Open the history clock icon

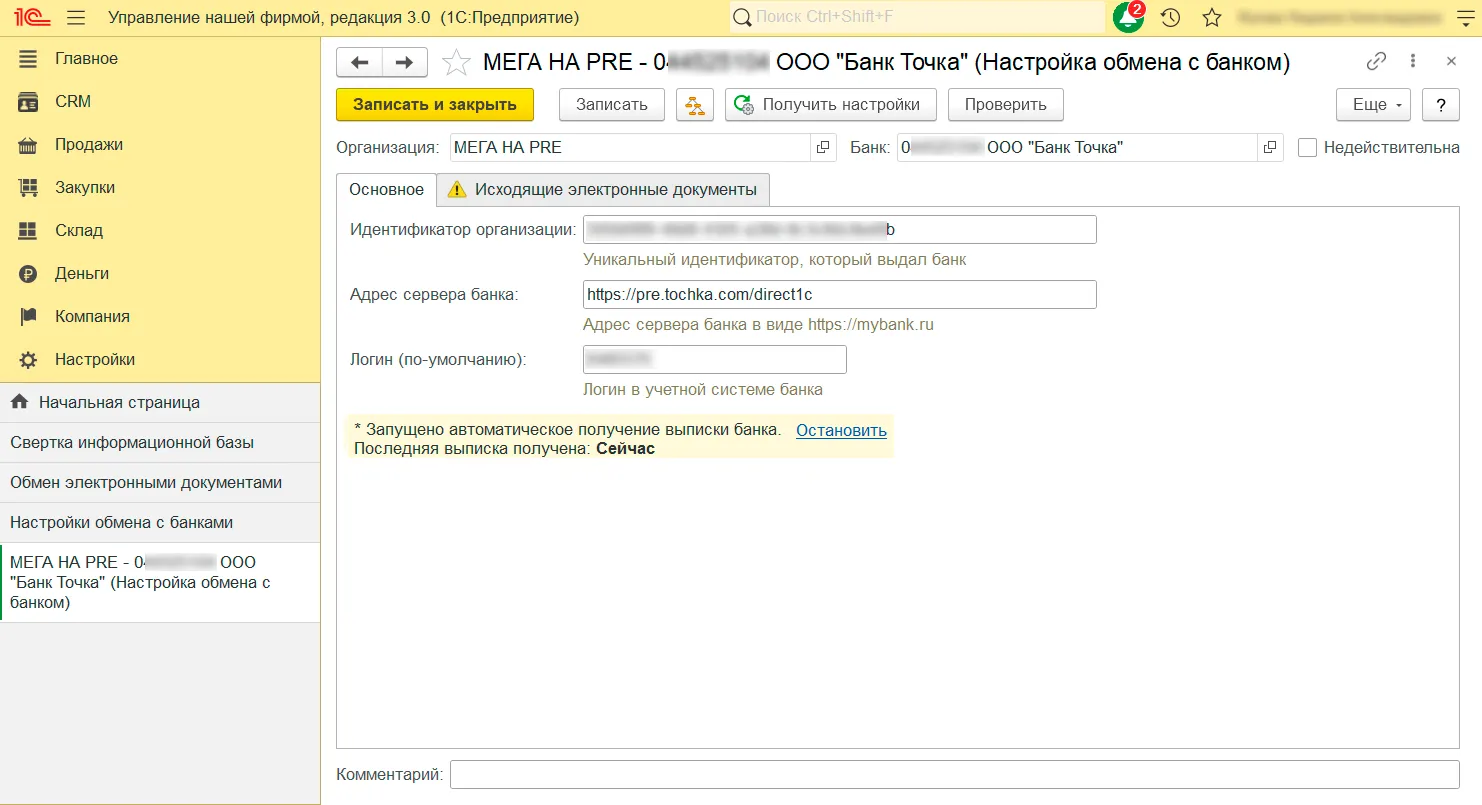tap(1170, 17)
